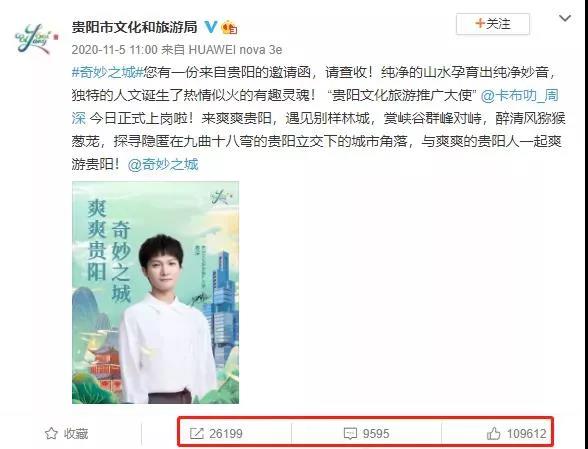Open the @奇妙之城 mention link

[x=163, y=164]
